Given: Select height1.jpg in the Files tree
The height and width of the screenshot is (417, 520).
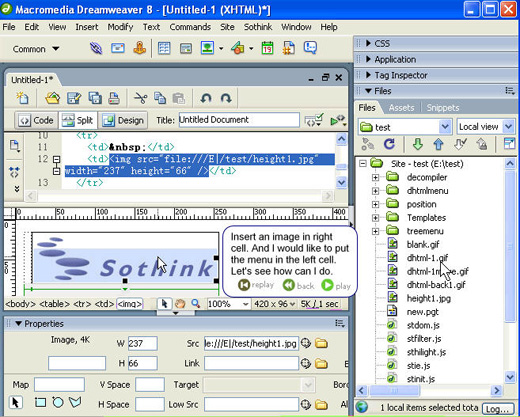Looking at the screenshot, I should (x=428, y=298).
